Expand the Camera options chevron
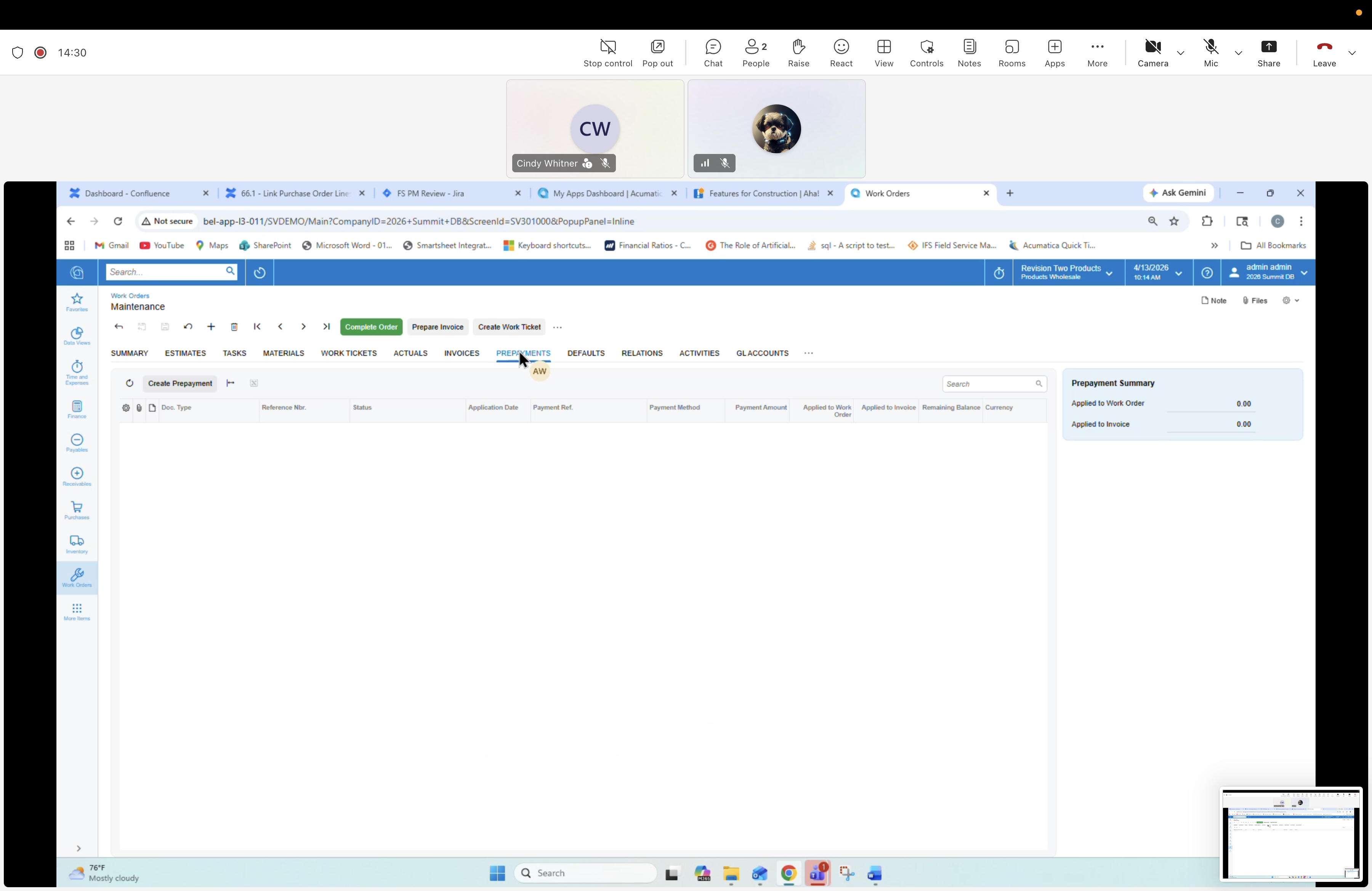1372x891 pixels. point(1181,53)
